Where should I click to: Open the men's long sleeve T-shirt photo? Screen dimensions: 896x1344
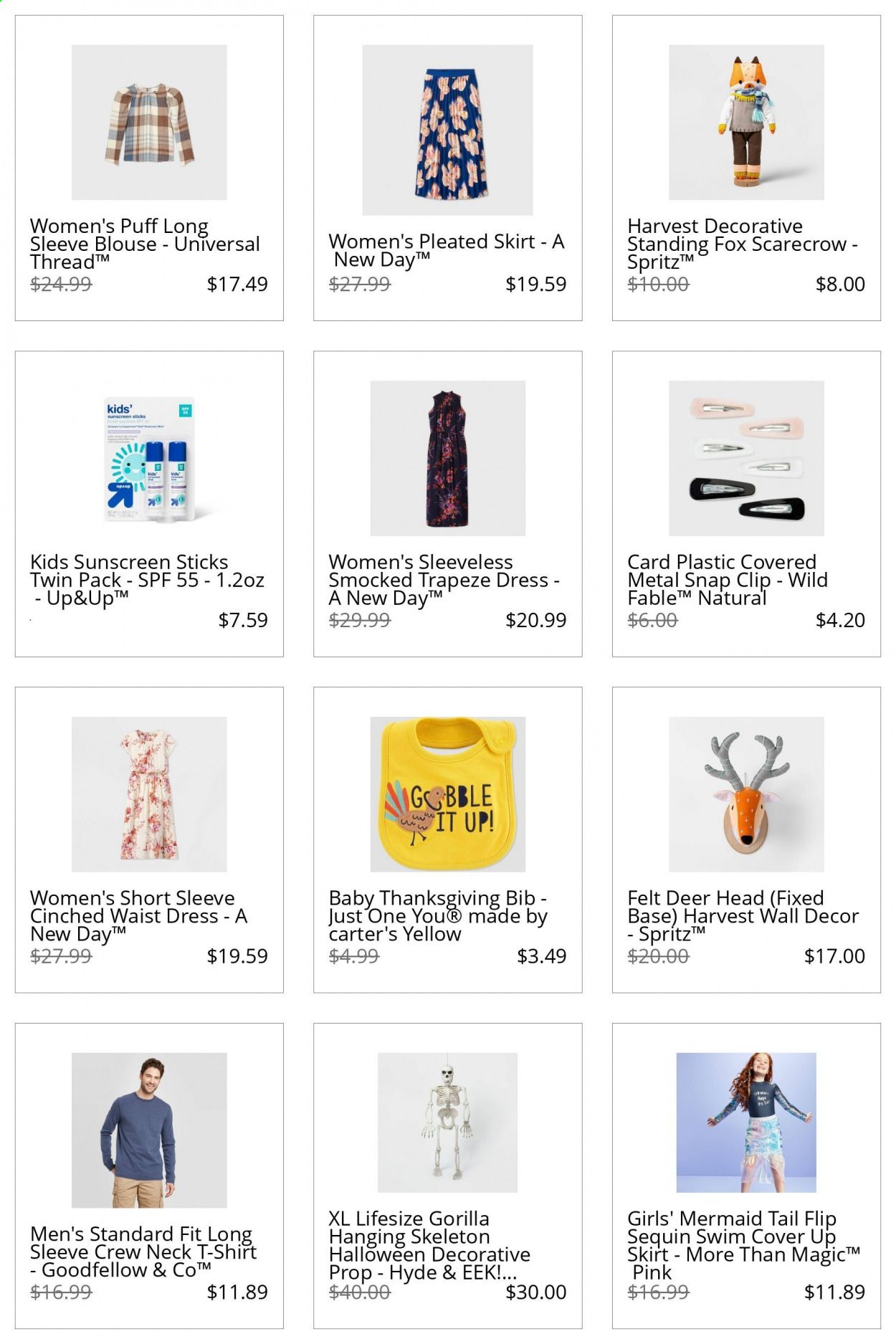[x=149, y=1130]
